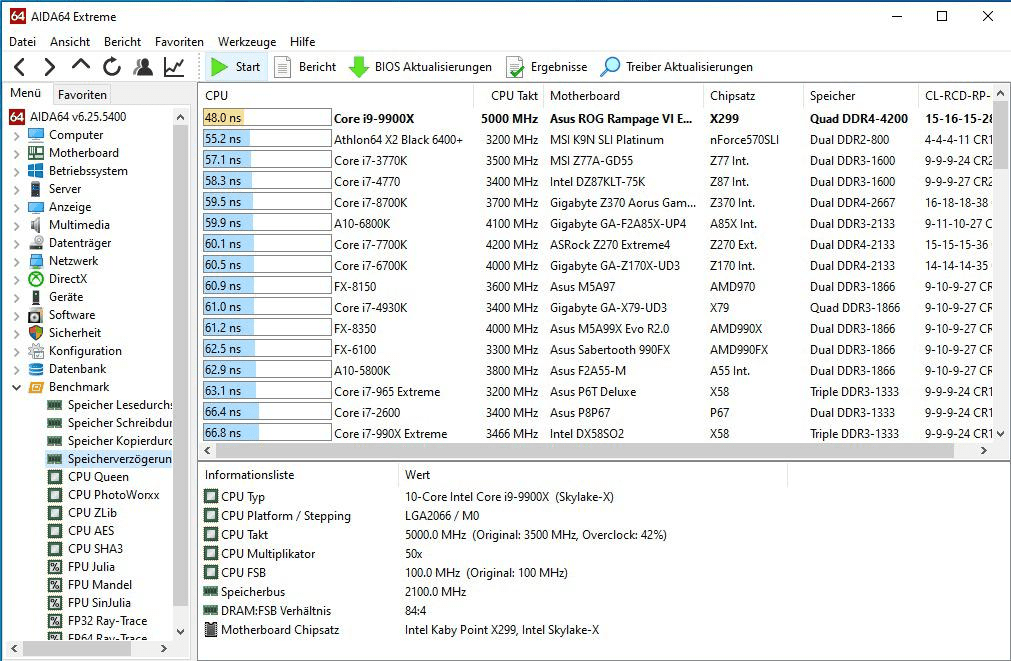Open the Favoriten menu in menu bar
This screenshot has width=1011, height=661.
(x=179, y=42)
